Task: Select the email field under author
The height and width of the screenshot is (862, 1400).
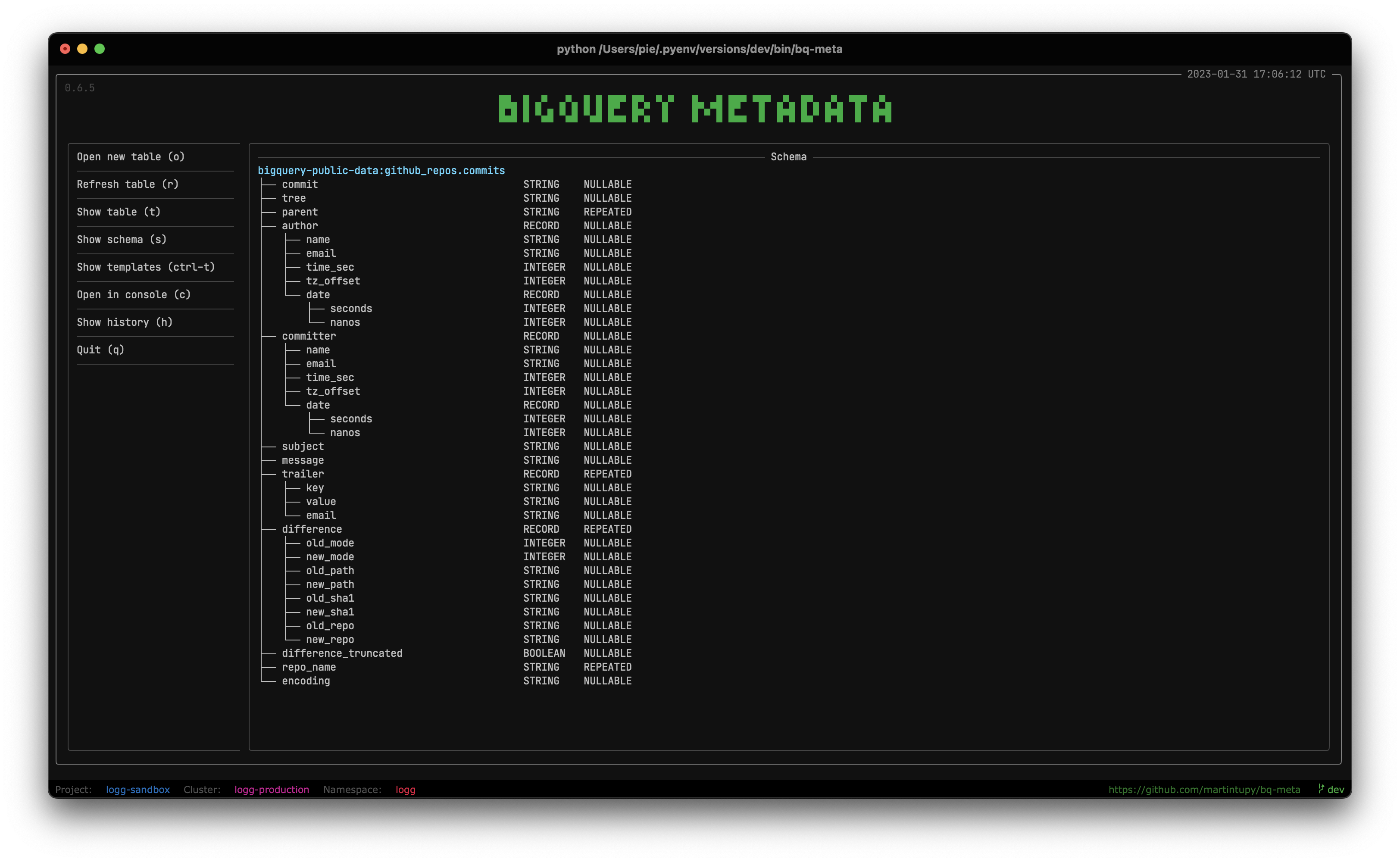Action: click(x=458, y=253)
